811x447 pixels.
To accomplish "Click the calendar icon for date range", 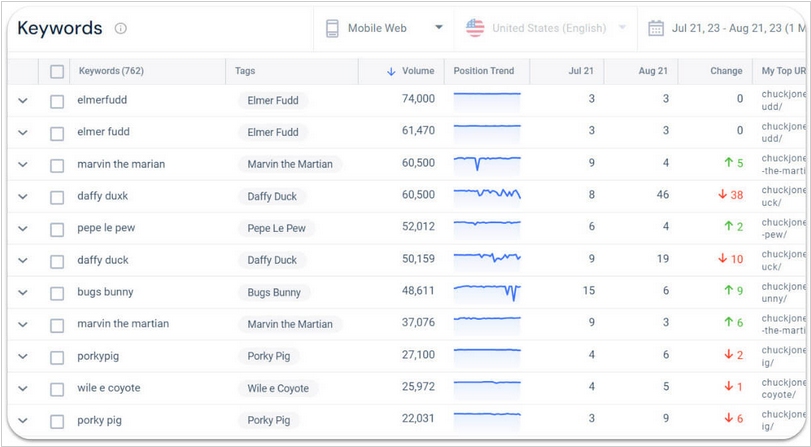I will point(656,28).
